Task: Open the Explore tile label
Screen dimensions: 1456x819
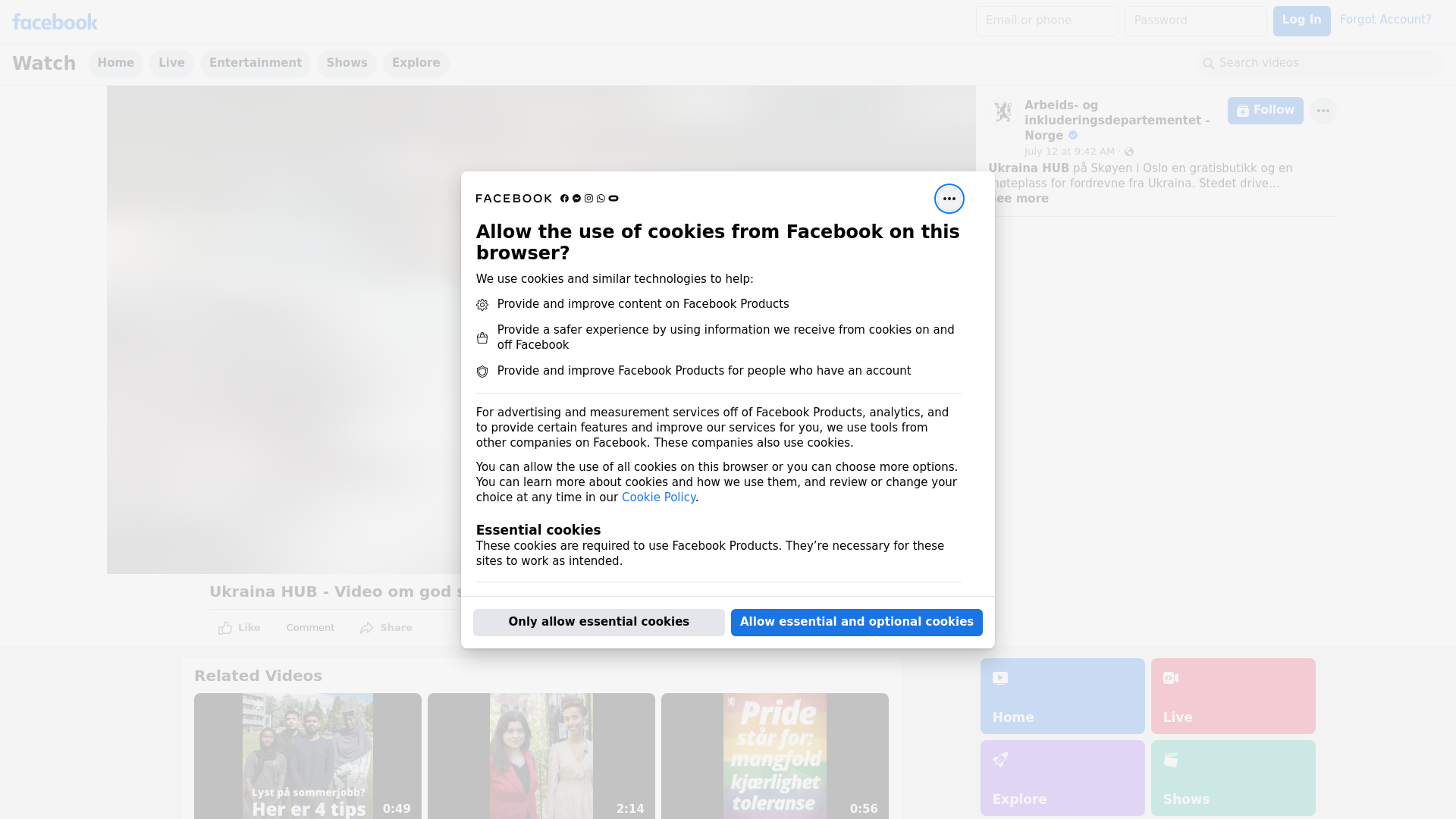Action: (x=1019, y=799)
